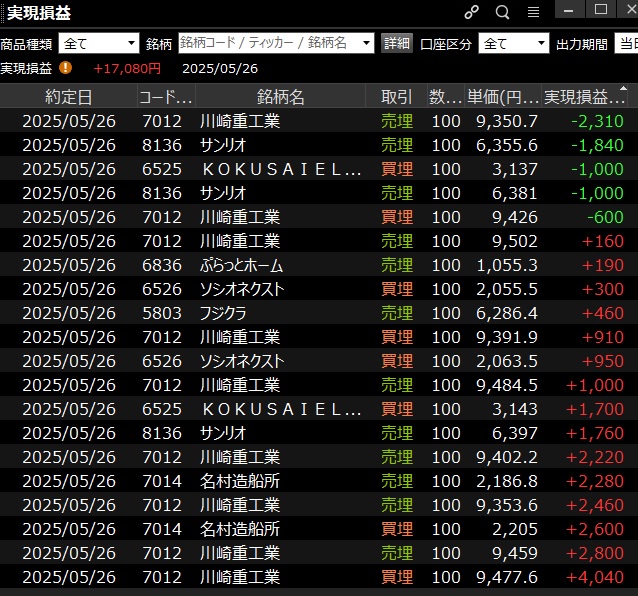
Task: Sort by 実現損益 column header
Action: [x=584, y=97]
